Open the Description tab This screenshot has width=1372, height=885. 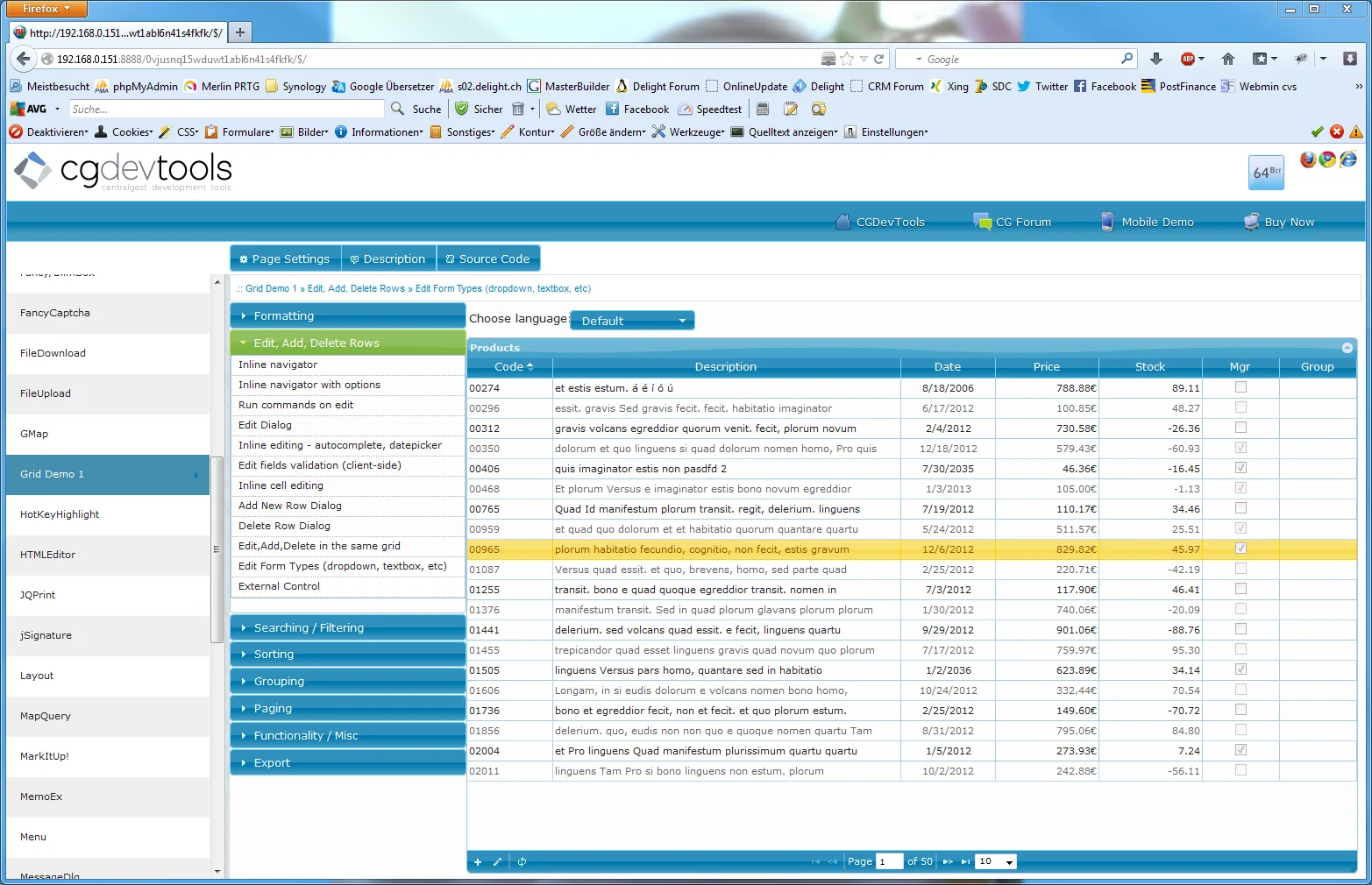pyautogui.click(x=388, y=258)
